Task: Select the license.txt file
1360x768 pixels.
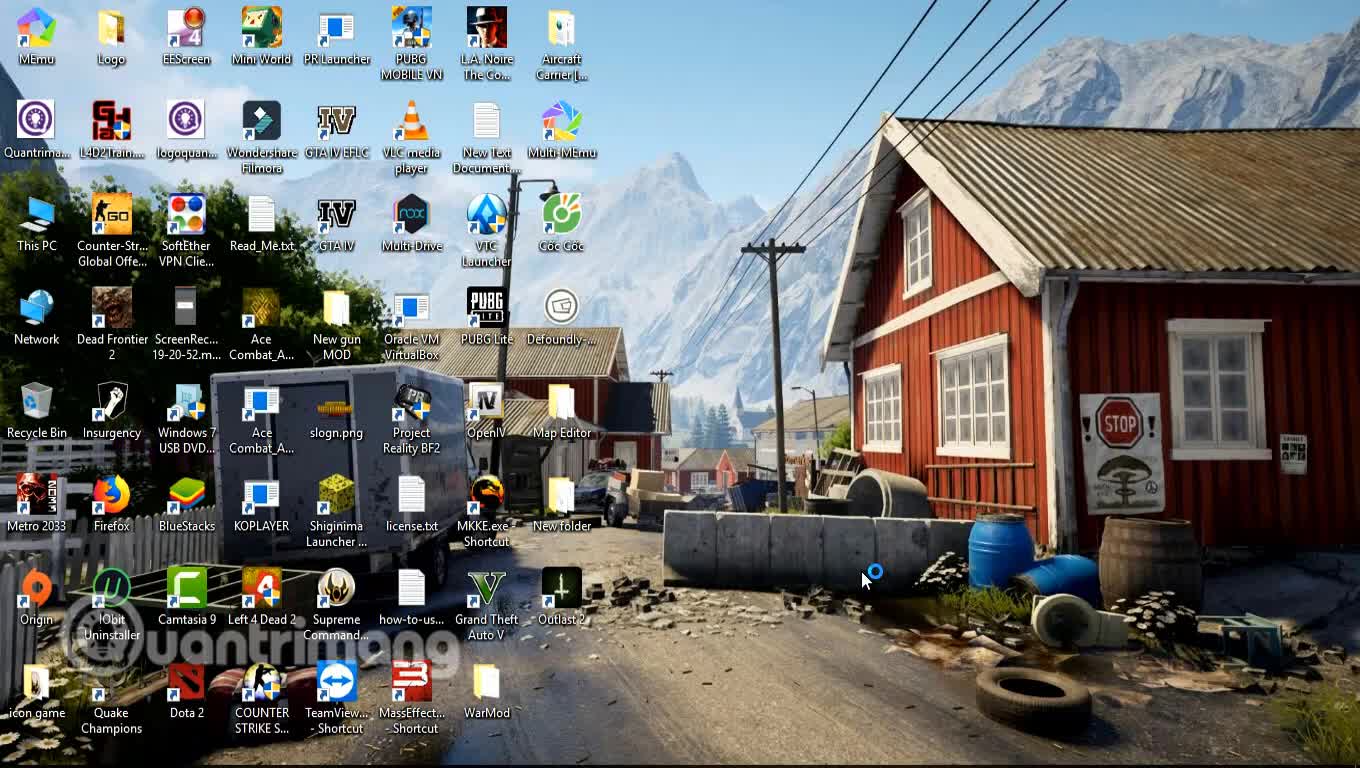Action: tap(412, 503)
